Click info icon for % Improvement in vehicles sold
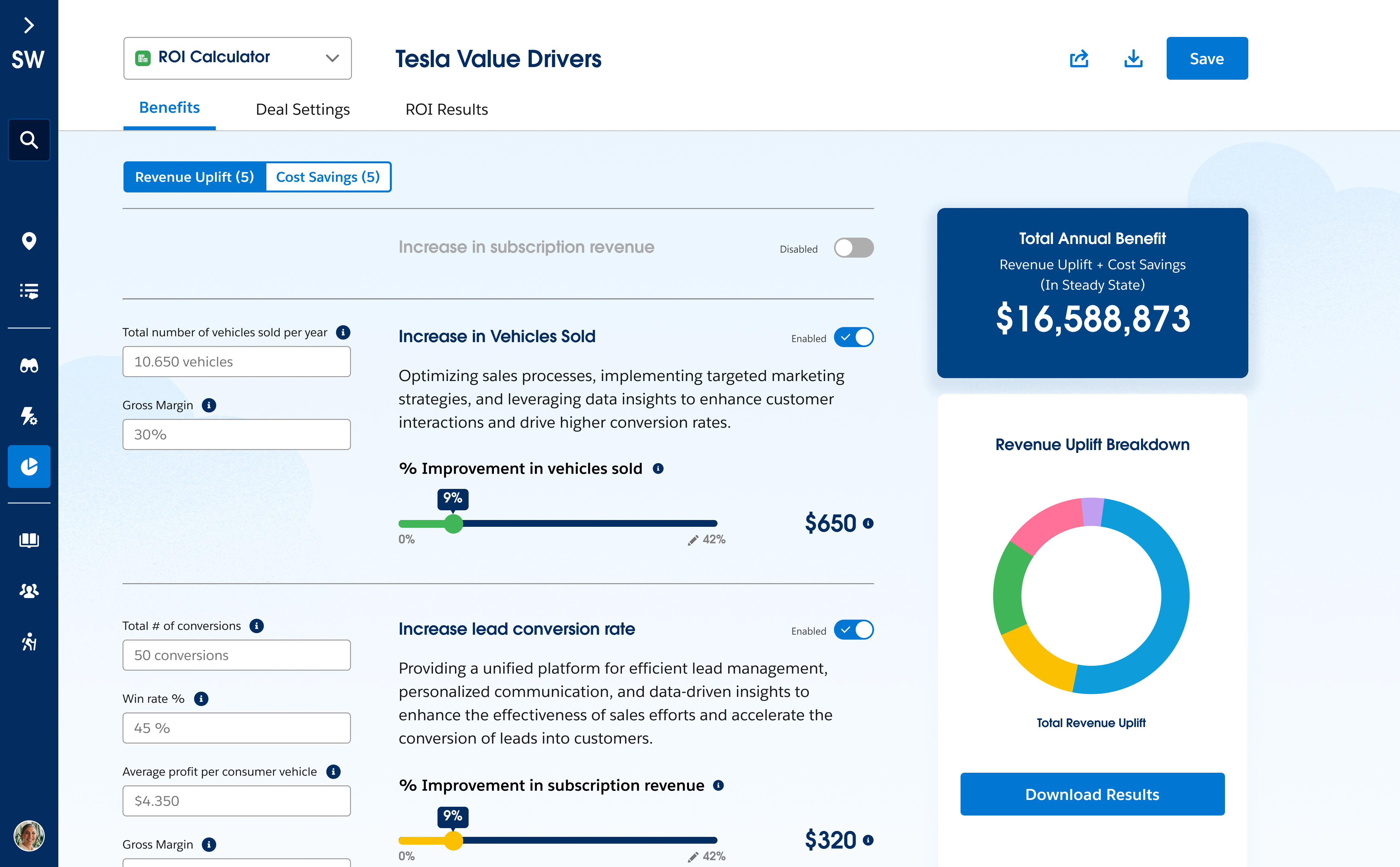Image resolution: width=1400 pixels, height=867 pixels. pyautogui.click(x=659, y=468)
